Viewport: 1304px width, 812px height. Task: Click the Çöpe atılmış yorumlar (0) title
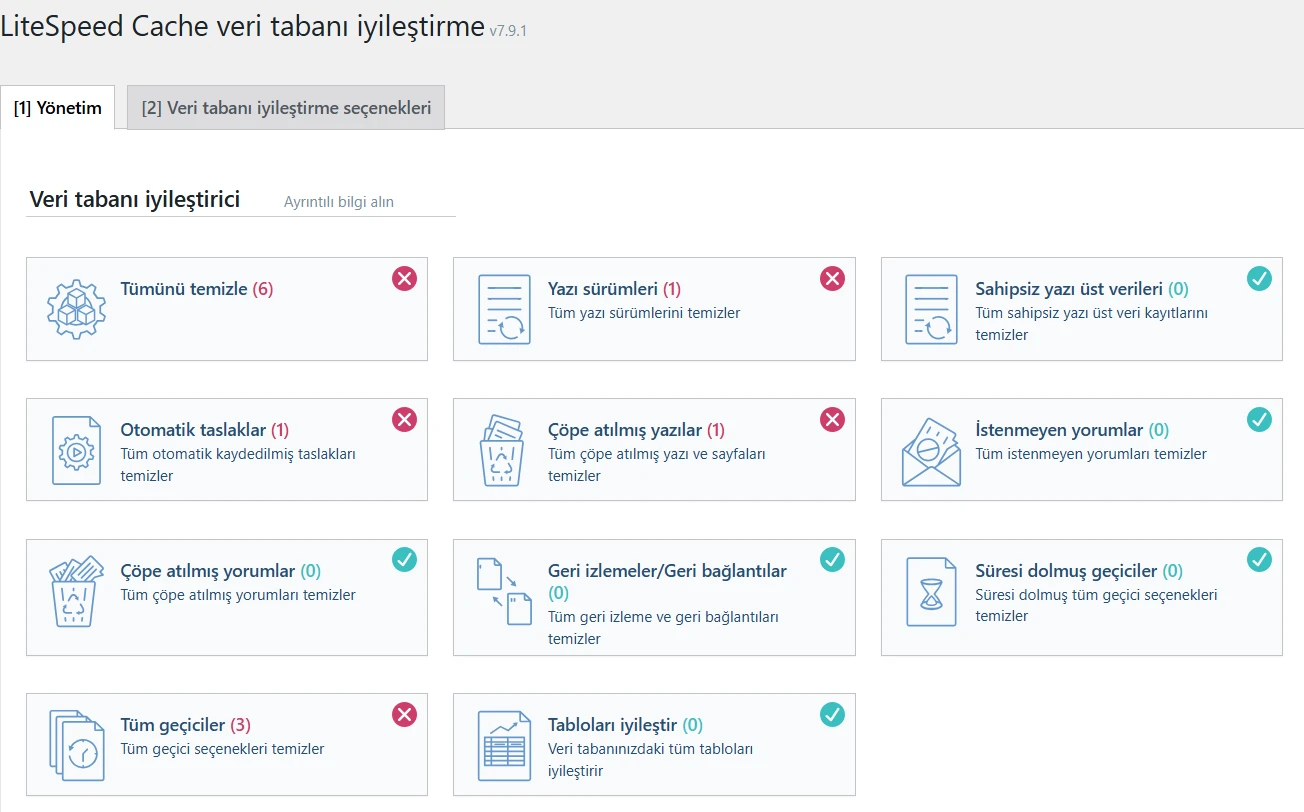click(220, 571)
